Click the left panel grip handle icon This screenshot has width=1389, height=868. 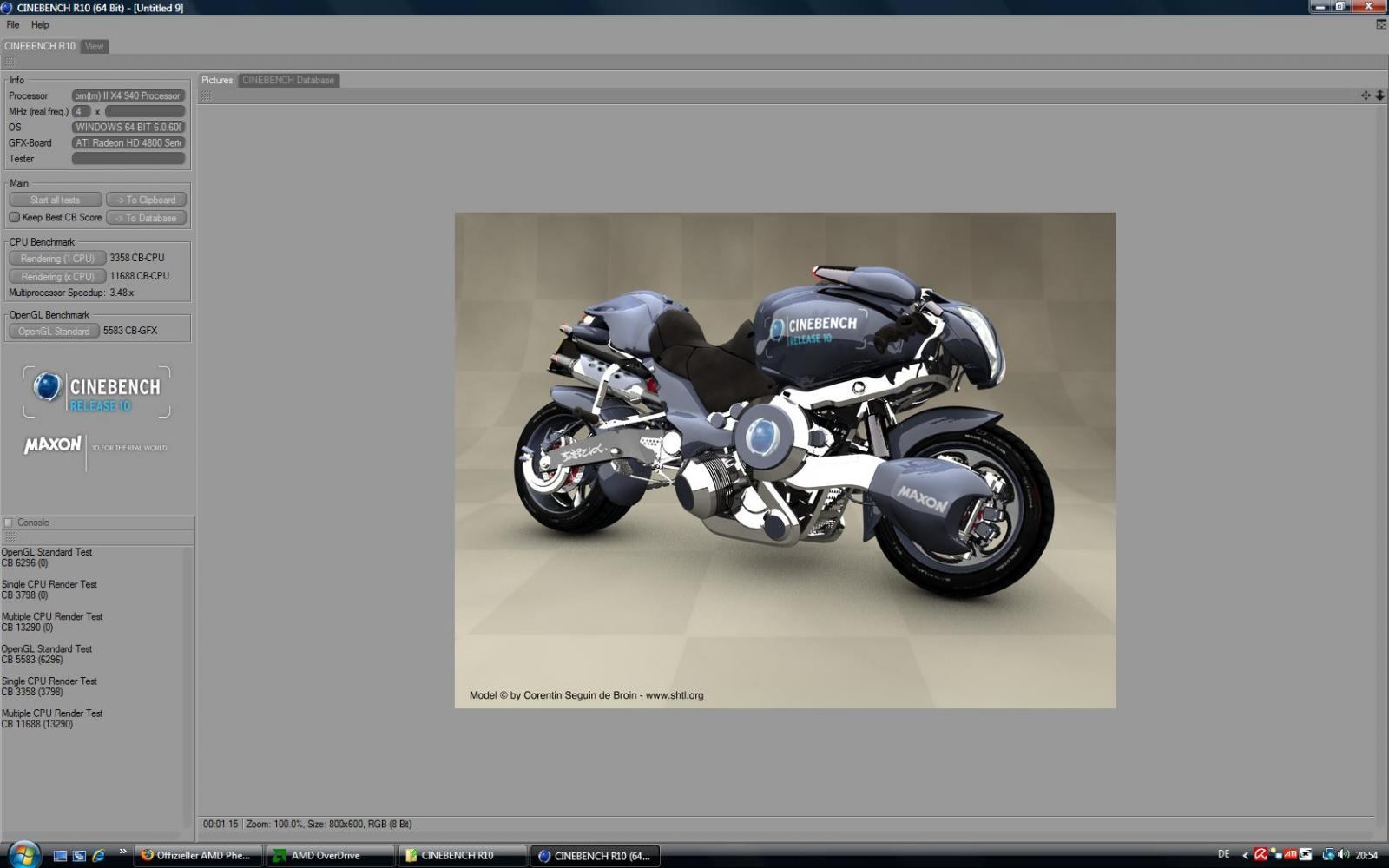9,62
